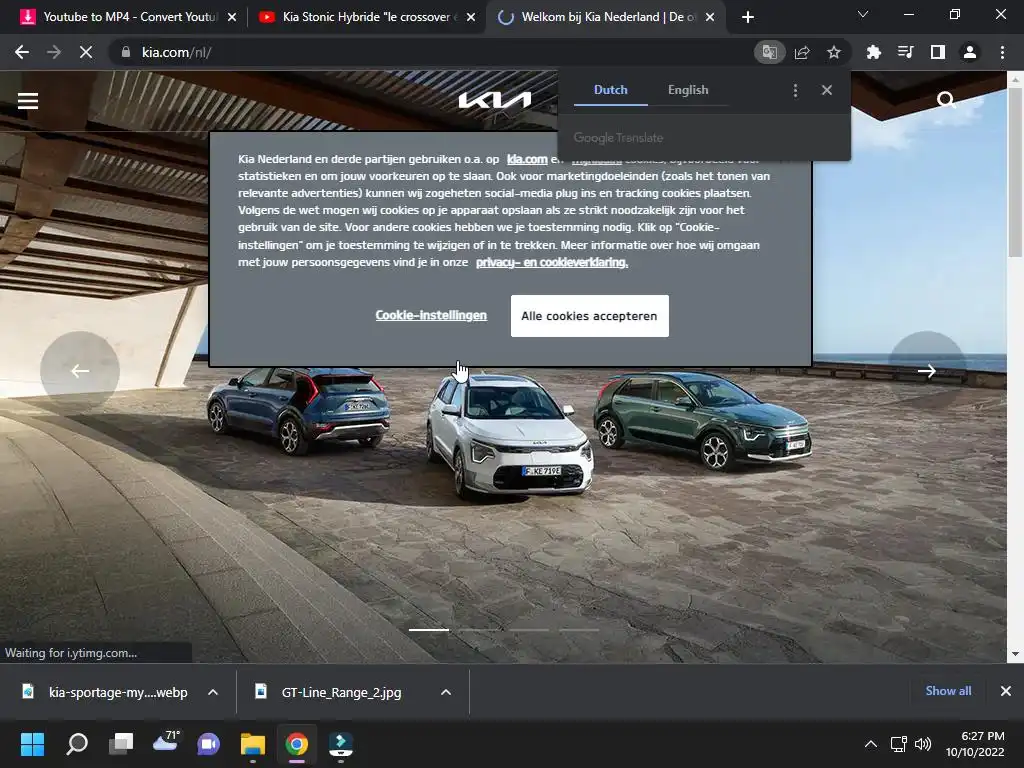
Task: Open the Kia site search
Action: point(946,100)
